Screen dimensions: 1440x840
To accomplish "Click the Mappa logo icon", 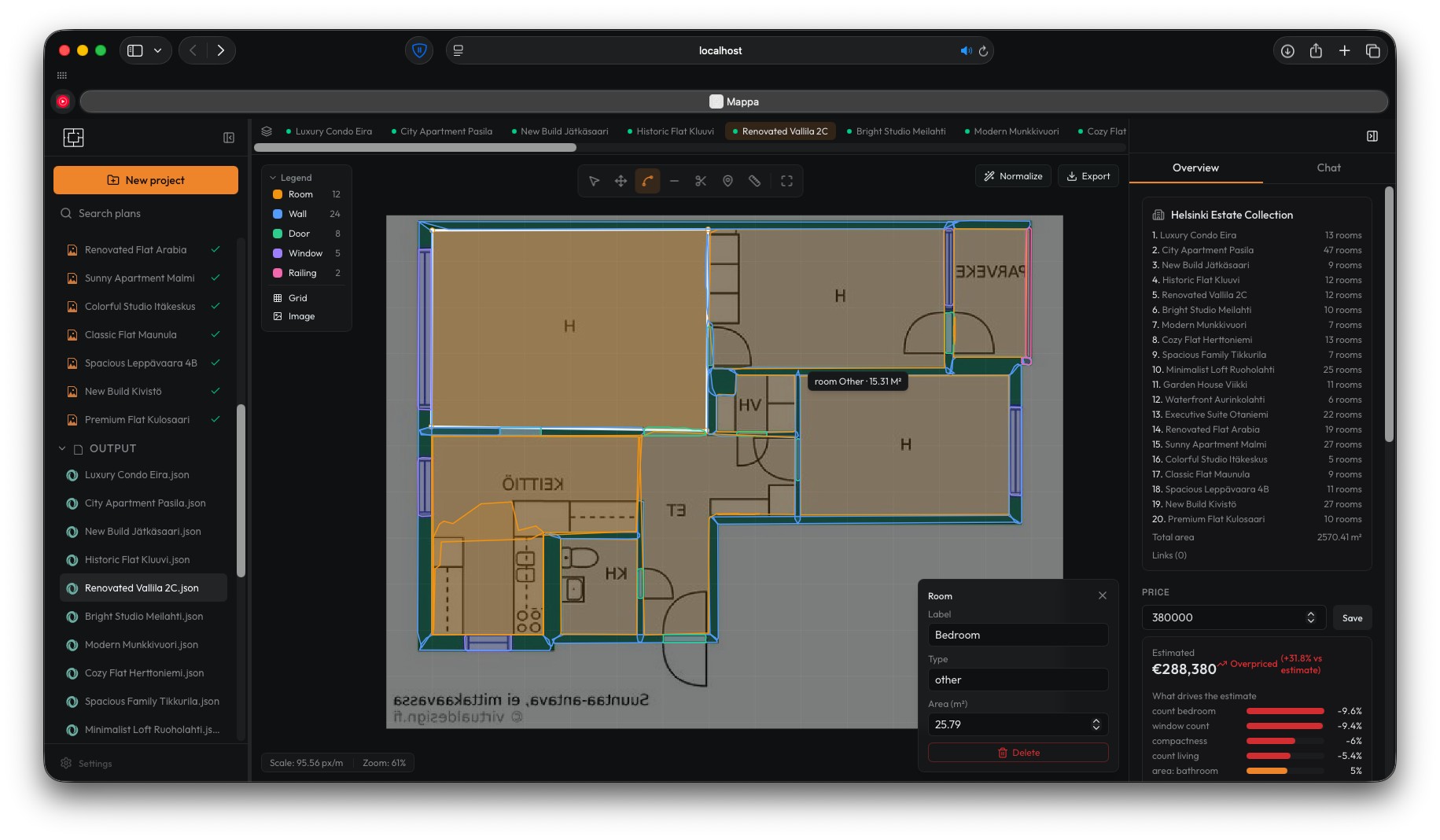I will click(73, 138).
